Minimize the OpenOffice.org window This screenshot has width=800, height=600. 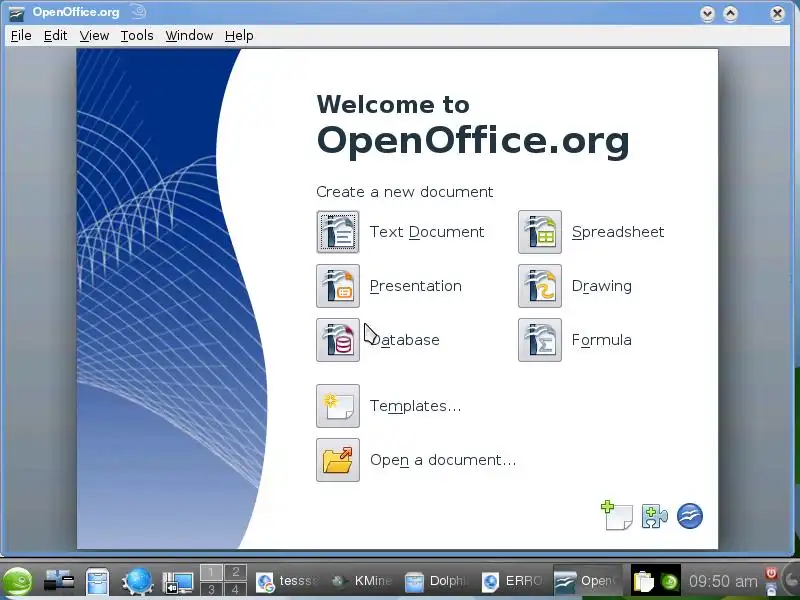[x=707, y=13]
